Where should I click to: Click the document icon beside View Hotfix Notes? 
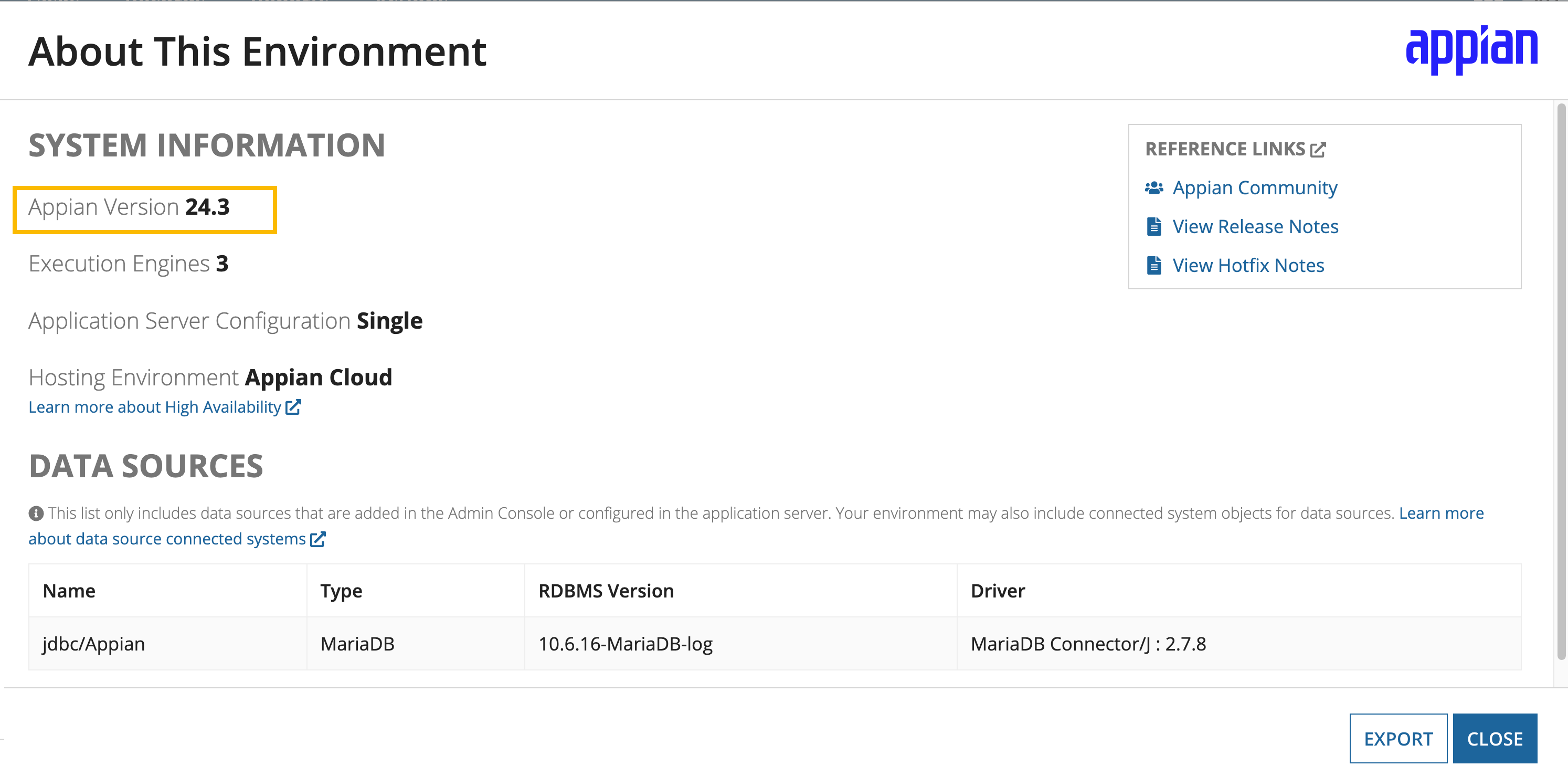[x=1153, y=266]
